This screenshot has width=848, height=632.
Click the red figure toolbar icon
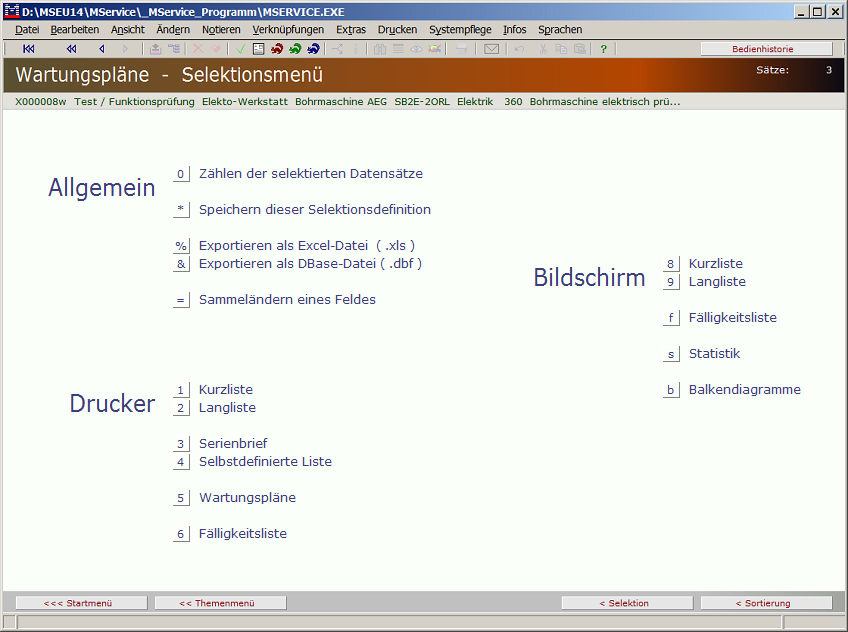277,49
